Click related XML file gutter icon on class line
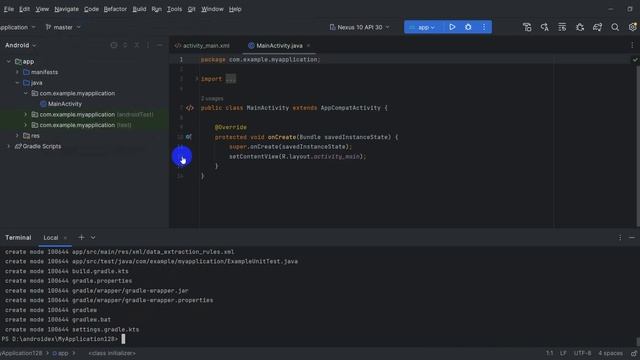Image resolution: width=640 pixels, height=360 pixels. [189, 108]
